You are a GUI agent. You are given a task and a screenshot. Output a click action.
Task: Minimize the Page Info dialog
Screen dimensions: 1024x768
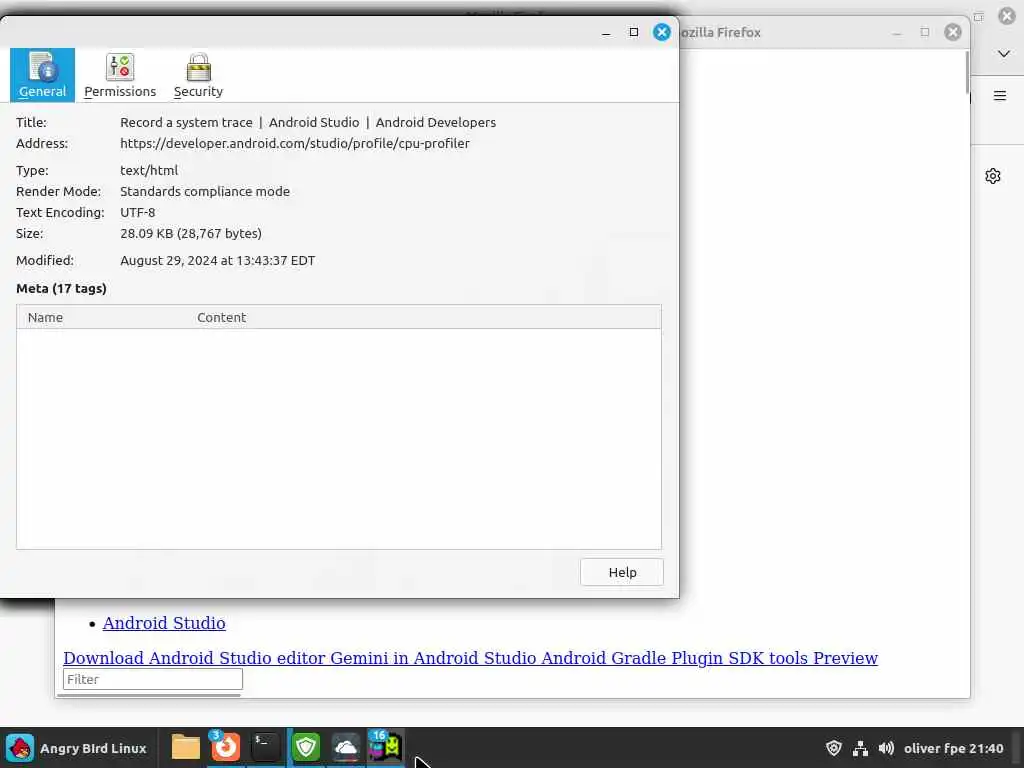point(606,32)
